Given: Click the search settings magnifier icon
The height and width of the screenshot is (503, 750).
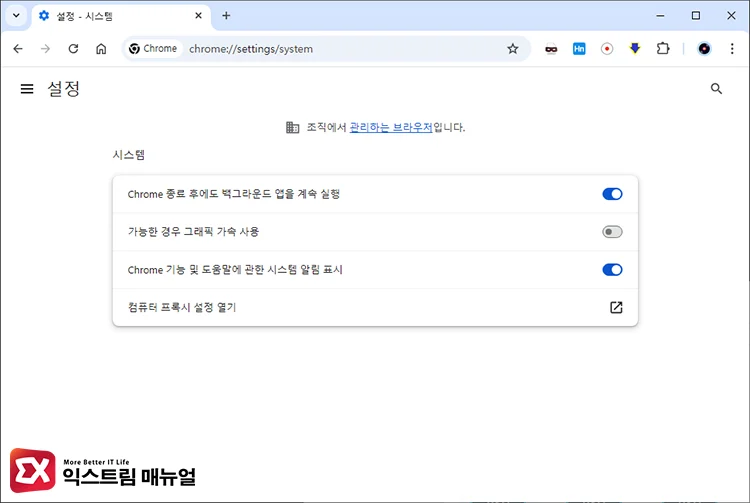Looking at the screenshot, I should click(716, 88).
